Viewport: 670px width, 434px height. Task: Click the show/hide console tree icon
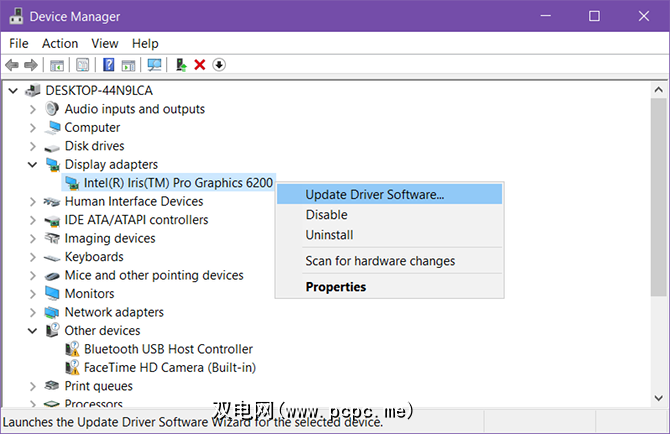pyautogui.click(x=56, y=65)
